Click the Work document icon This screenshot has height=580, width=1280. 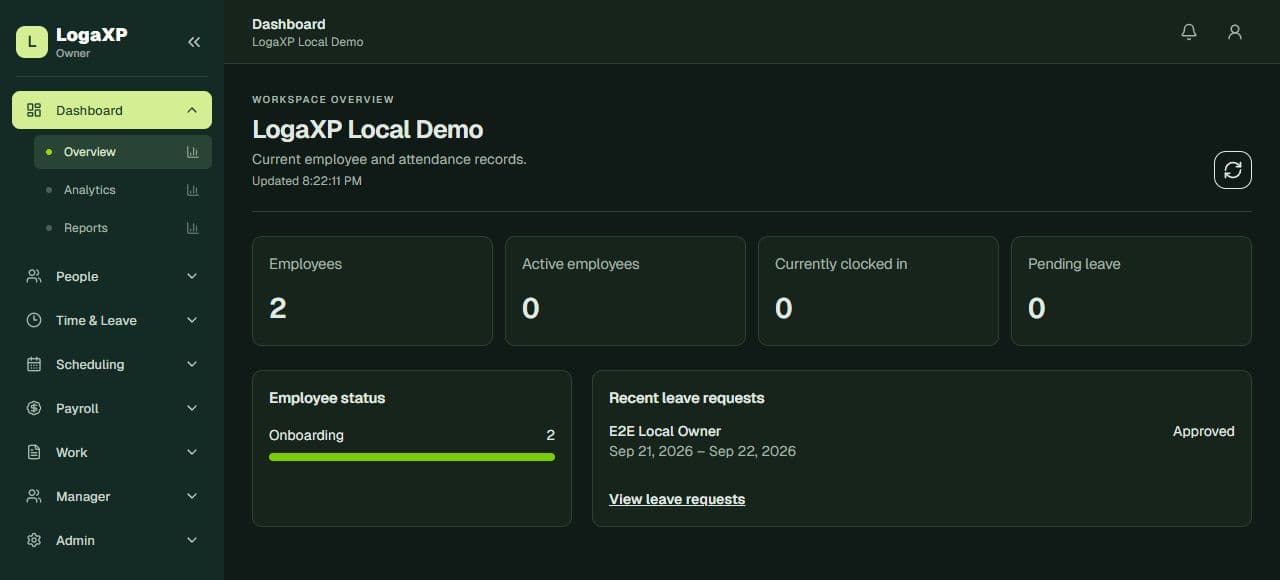coord(34,452)
